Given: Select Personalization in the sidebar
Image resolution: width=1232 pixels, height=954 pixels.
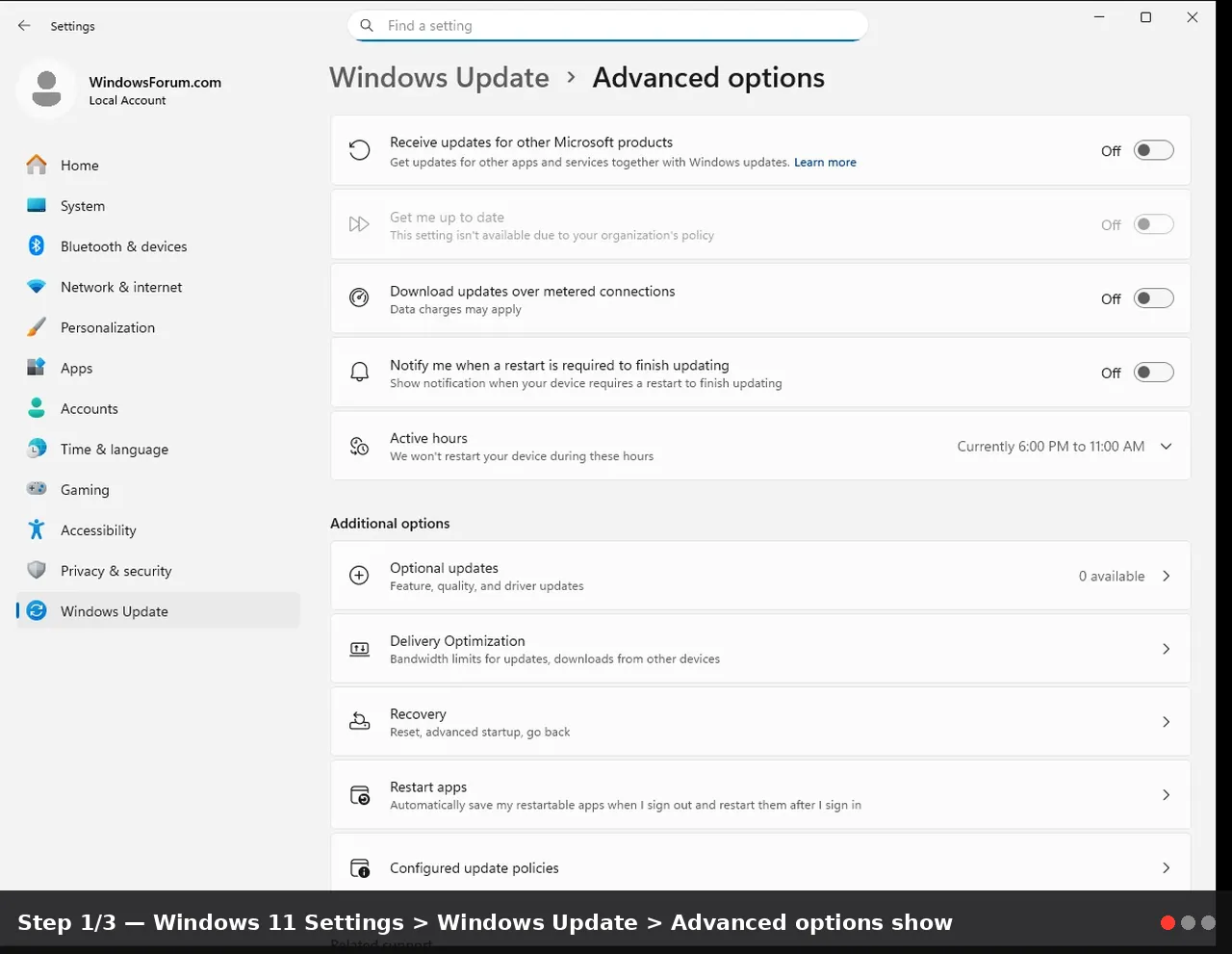Looking at the screenshot, I should tap(158, 327).
